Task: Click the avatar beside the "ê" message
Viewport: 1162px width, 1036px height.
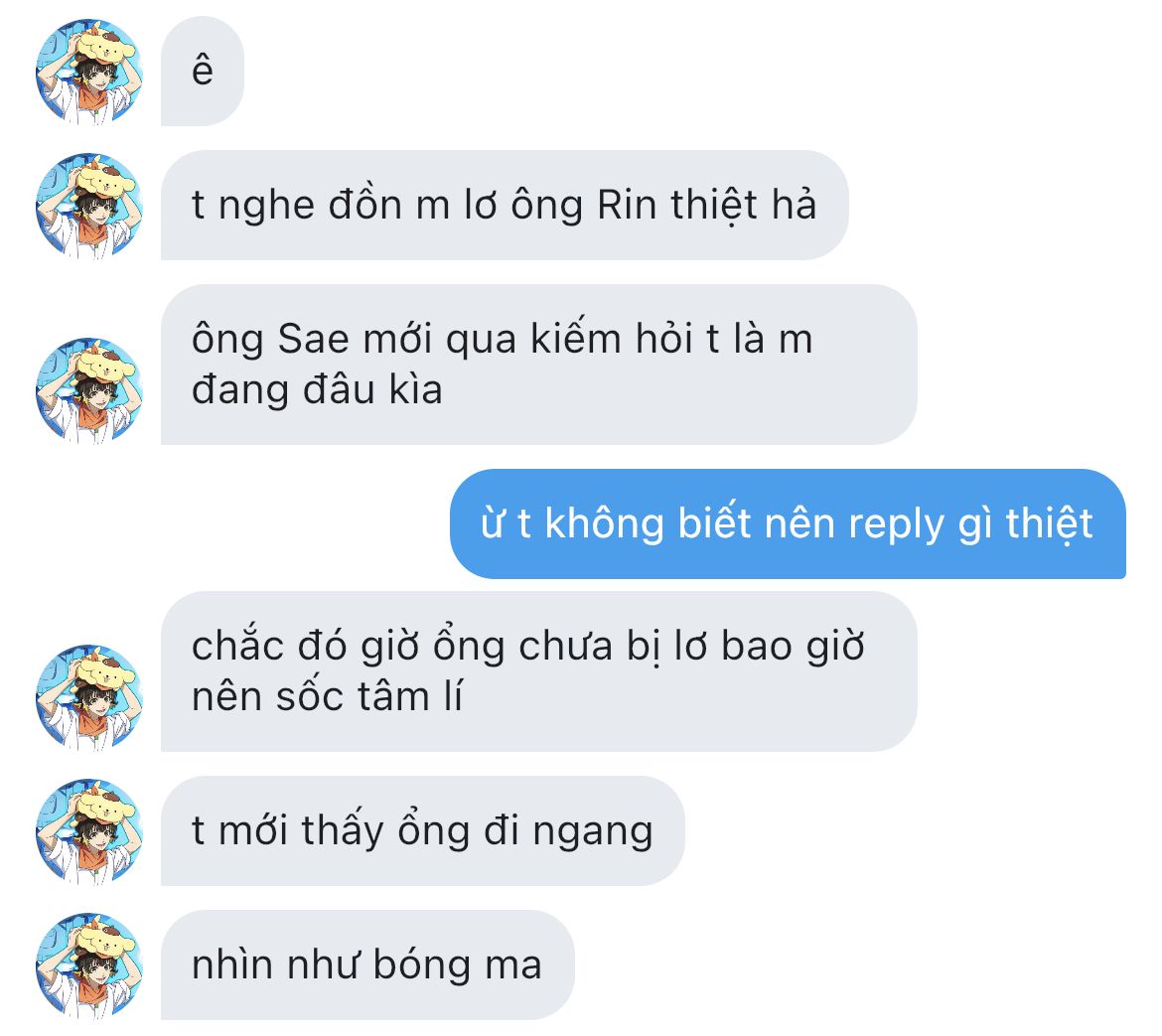Action: pos(89,72)
